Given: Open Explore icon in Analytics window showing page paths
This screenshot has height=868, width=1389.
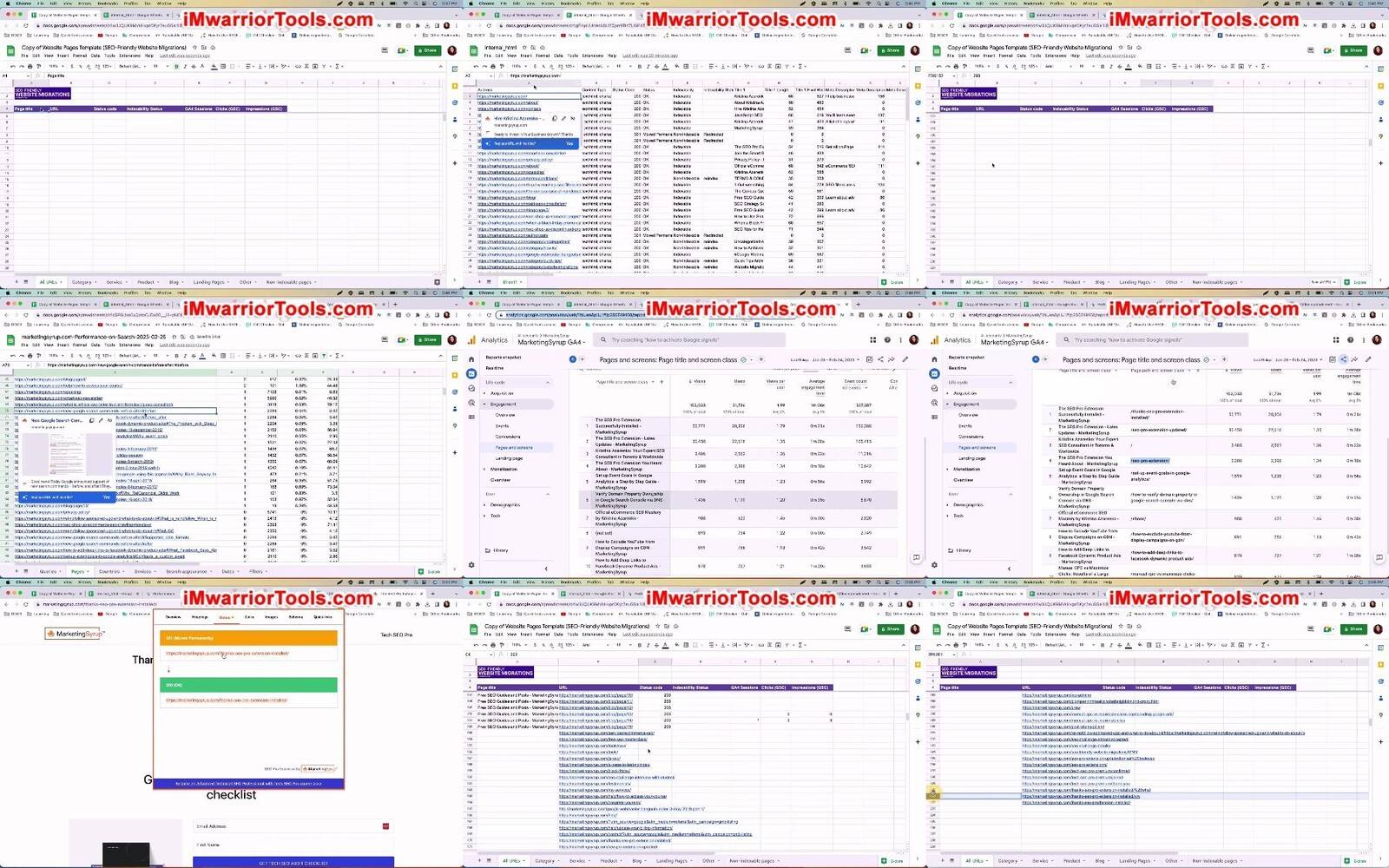Looking at the screenshot, I should 934,388.
